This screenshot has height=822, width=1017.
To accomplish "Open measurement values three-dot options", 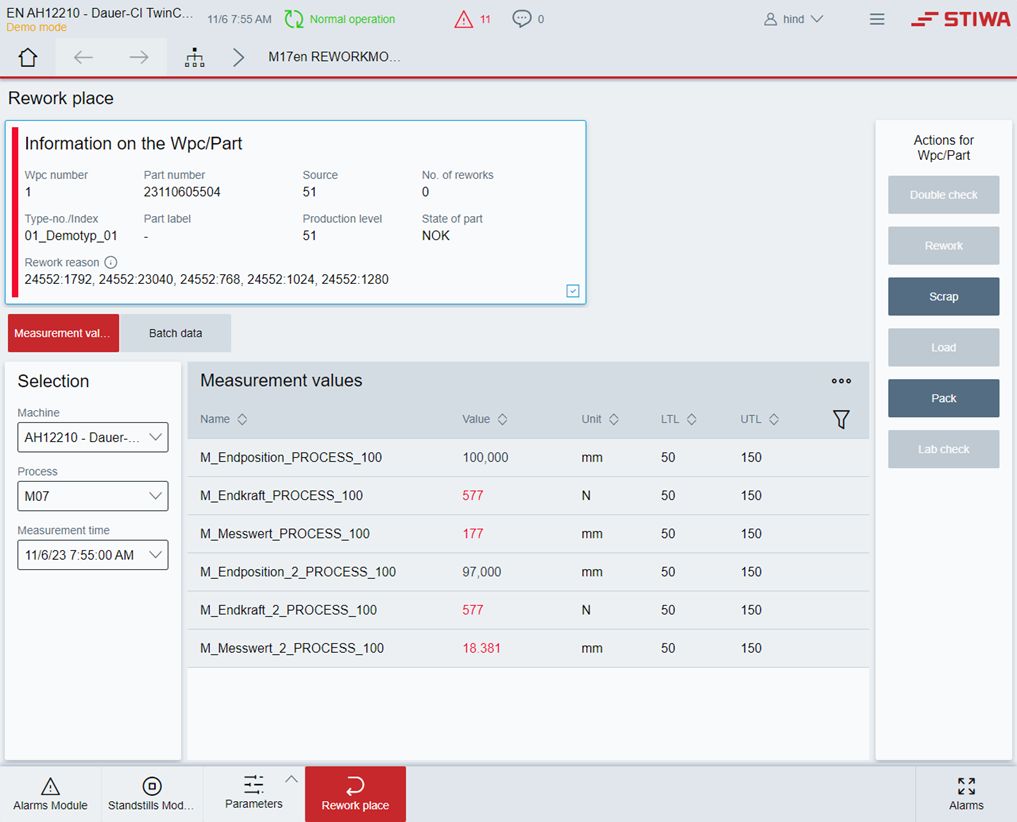I will point(841,381).
